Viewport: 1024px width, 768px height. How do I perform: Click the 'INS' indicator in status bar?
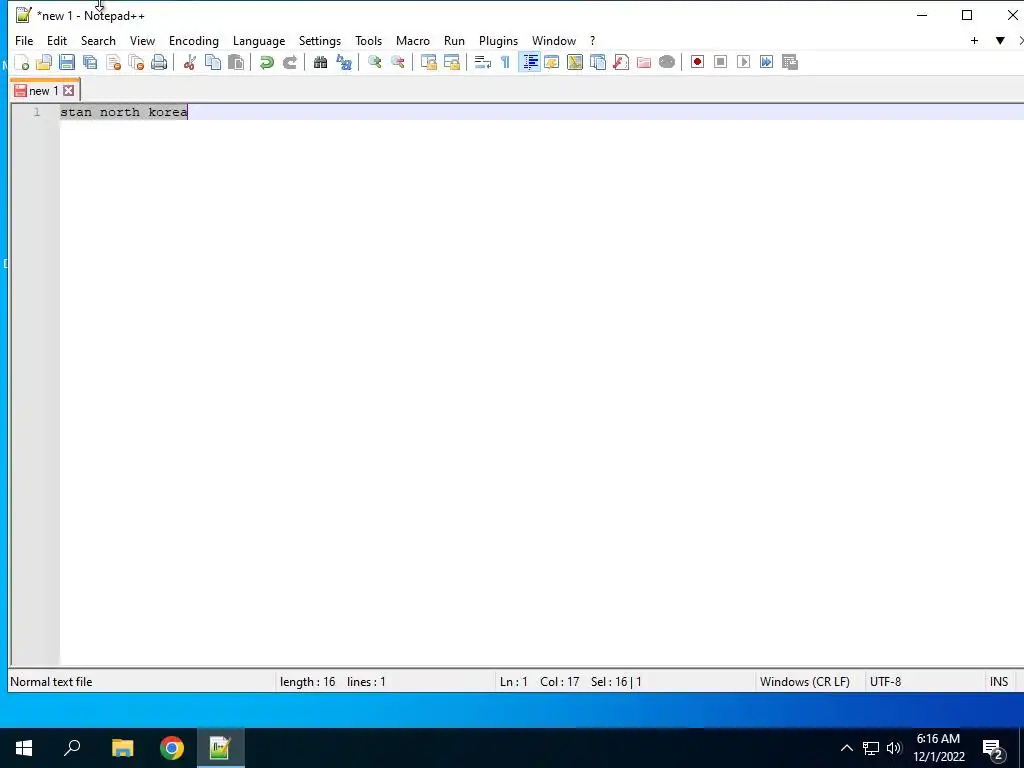pos(999,682)
